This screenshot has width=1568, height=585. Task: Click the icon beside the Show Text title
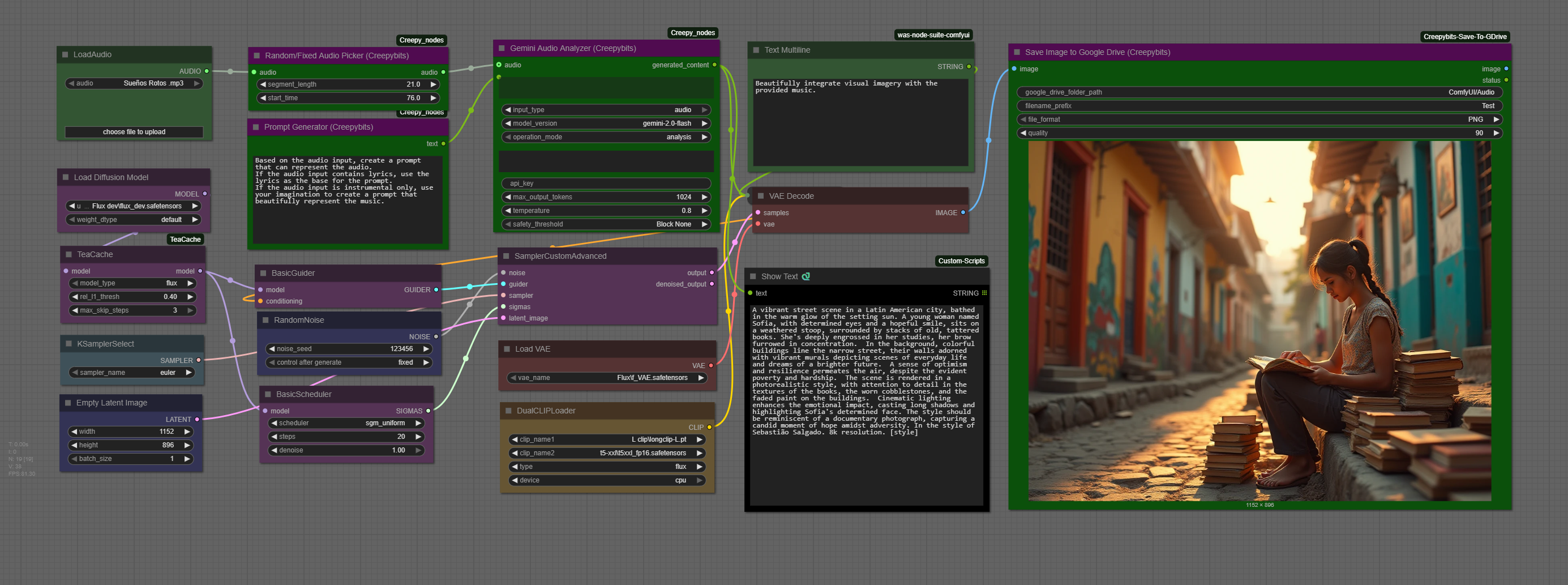pyautogui.click(x=806, y=276)
